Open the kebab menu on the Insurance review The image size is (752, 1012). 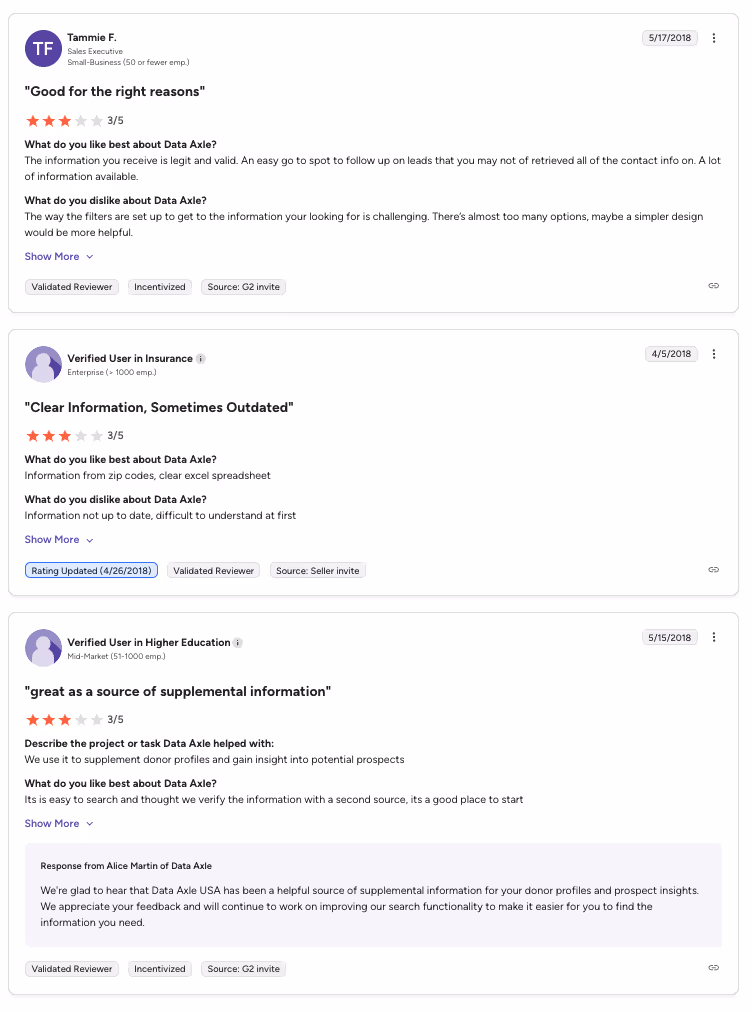click(714, 353)
